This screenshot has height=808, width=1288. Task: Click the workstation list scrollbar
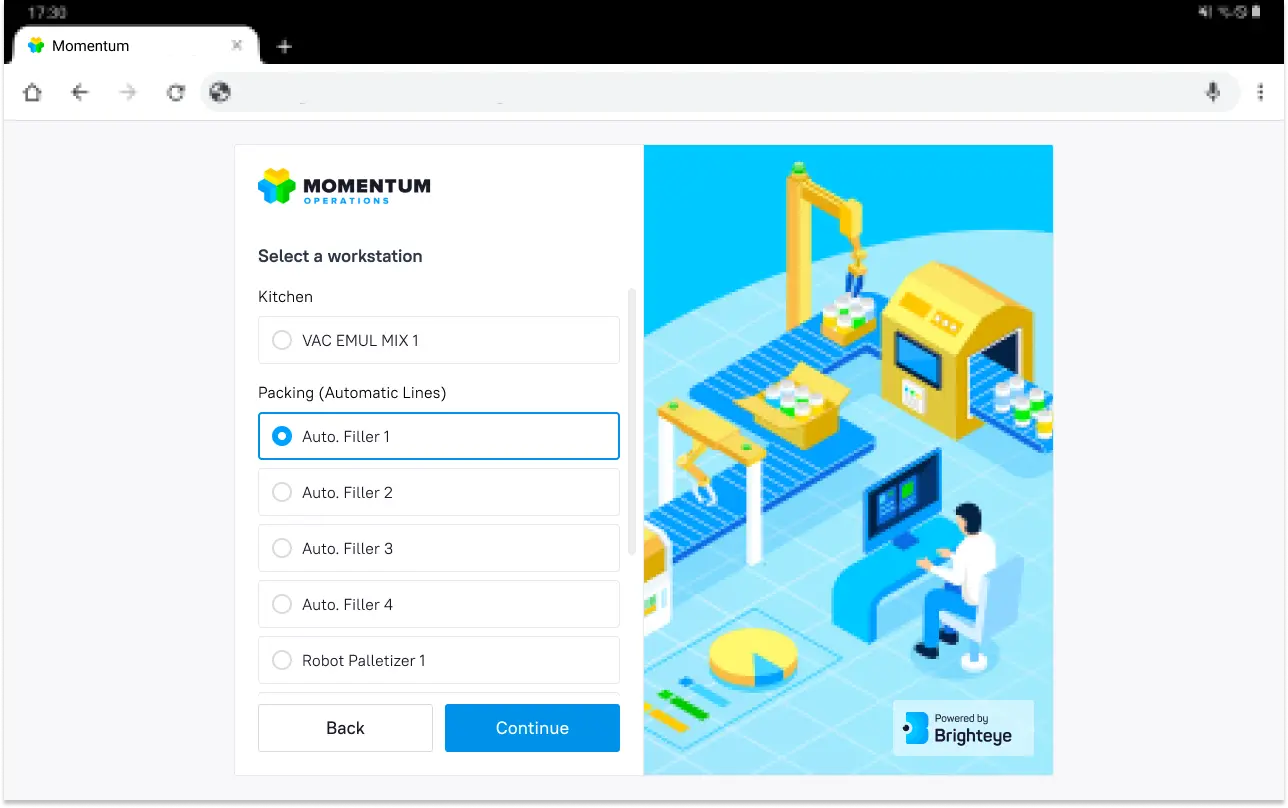[631, 421]
